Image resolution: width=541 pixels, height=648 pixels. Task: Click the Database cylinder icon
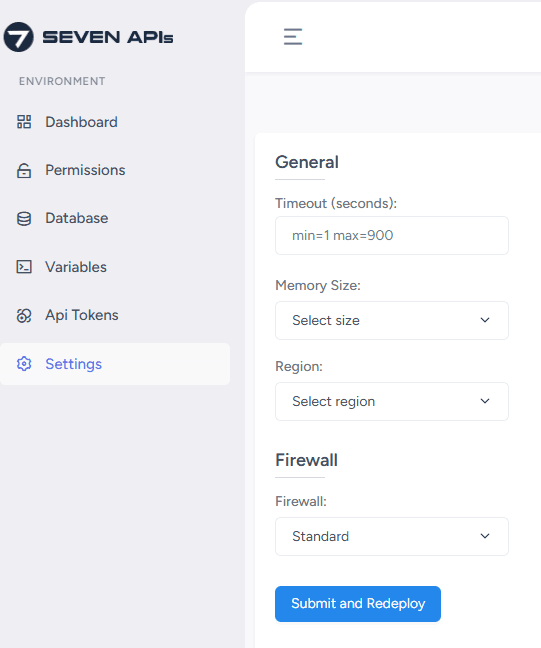pyautogui.click(x=24, y=219)
